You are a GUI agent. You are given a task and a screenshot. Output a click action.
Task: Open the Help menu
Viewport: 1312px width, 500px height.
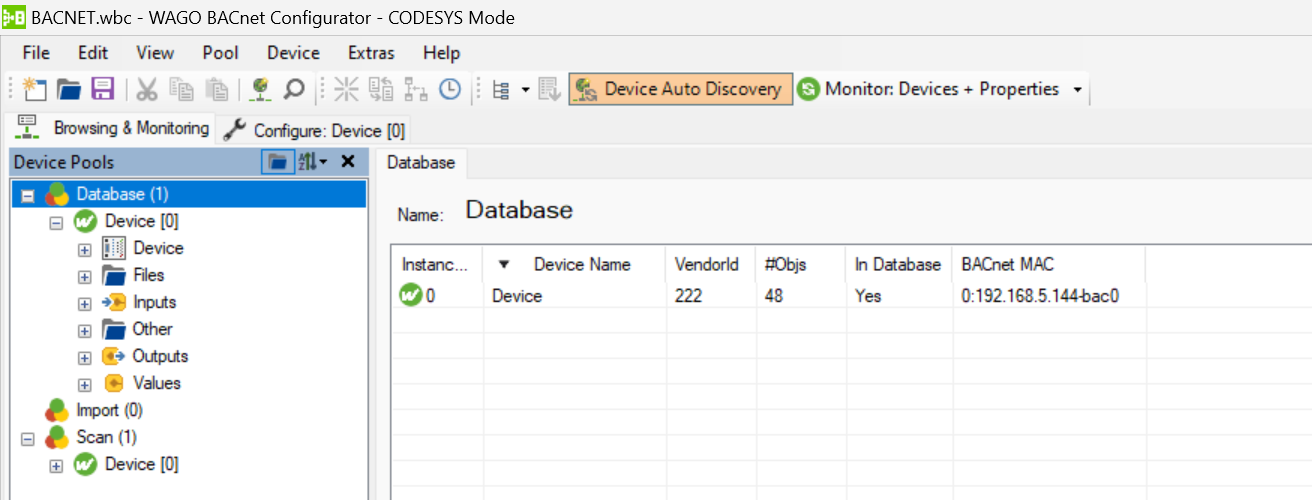click(441, 53)
